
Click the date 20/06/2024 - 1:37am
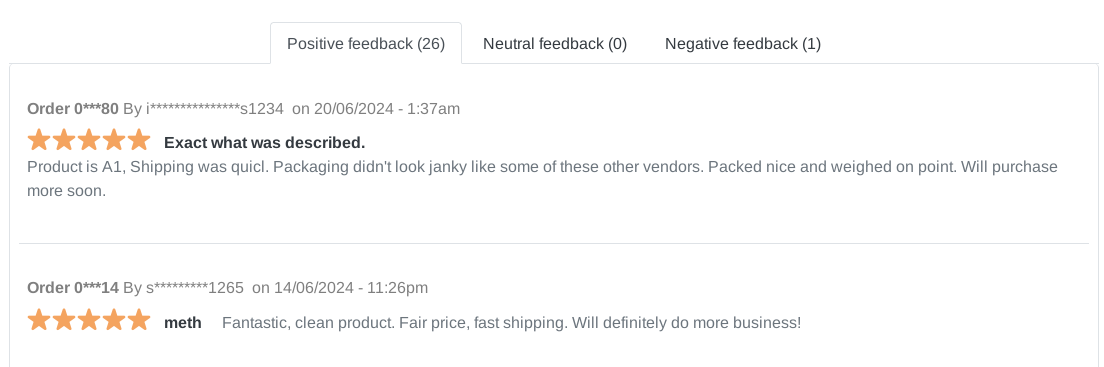click(387, 108)
